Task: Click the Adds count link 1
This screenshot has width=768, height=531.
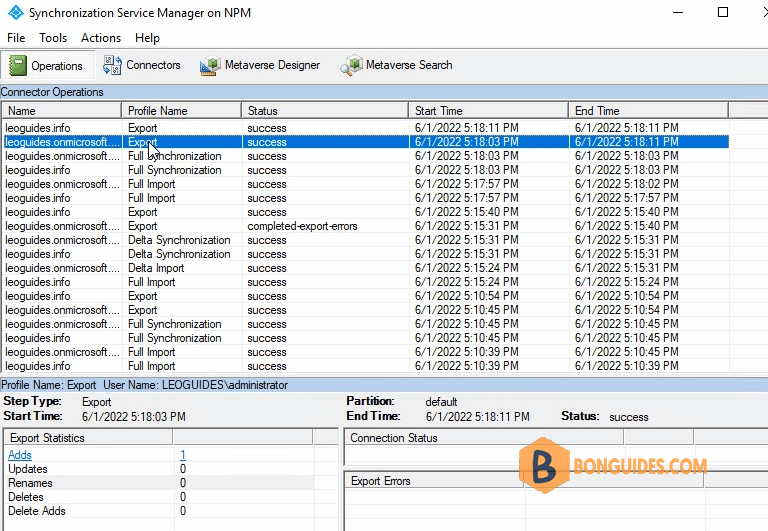Action: (183, 455)
